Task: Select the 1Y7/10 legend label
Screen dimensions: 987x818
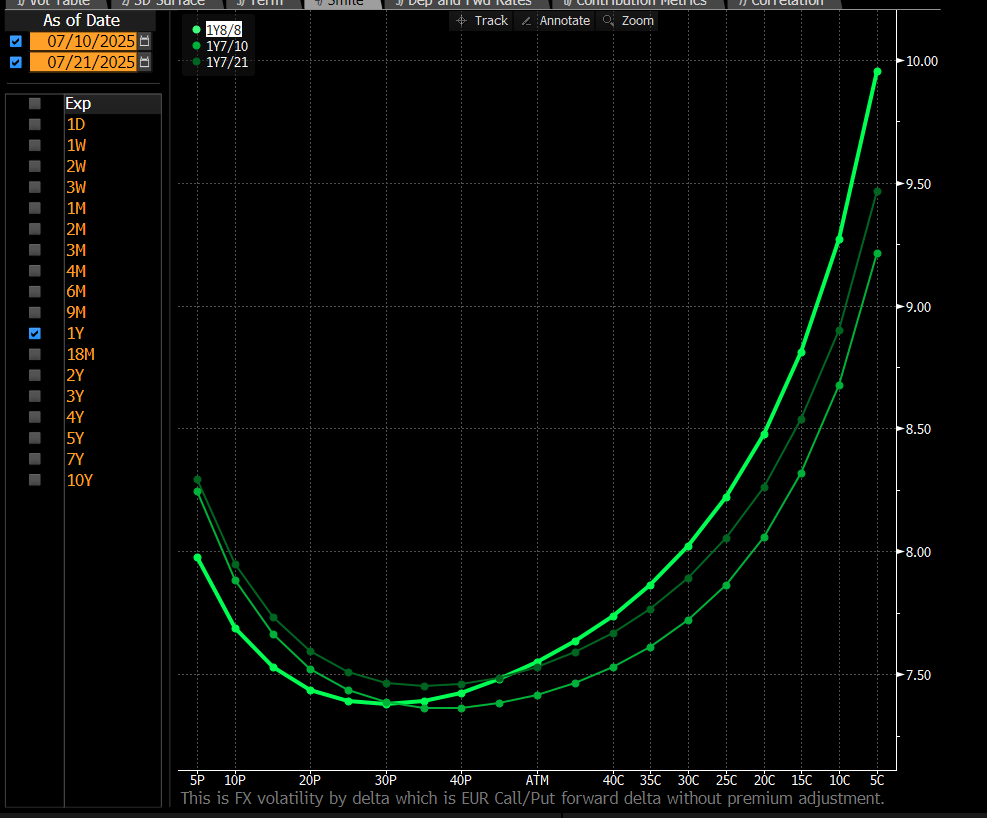Action: pyautogui.click(x=227, y=46)
